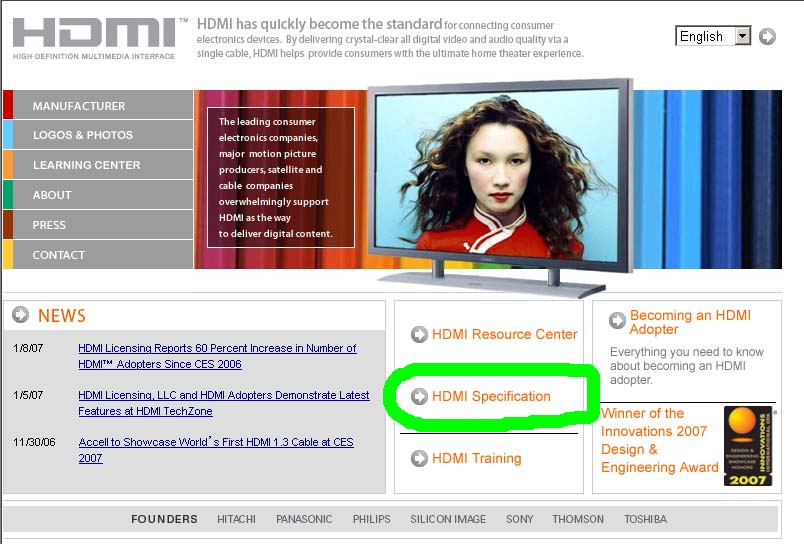Screen dimensions: 804x544
Task: Click arrow icon beside HDMI Training
Action: pos(419,458)
